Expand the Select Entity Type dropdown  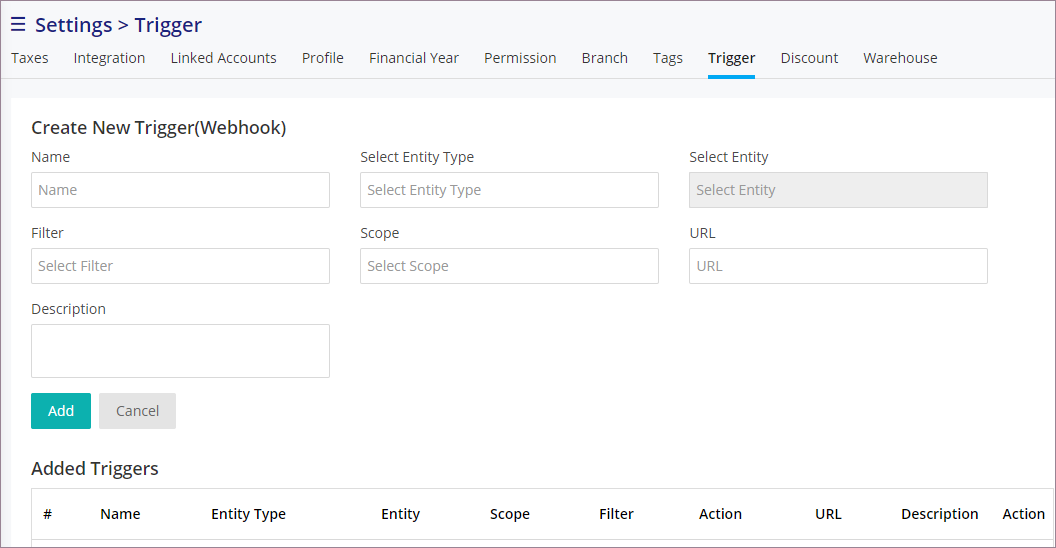click(x=509, y=190)
